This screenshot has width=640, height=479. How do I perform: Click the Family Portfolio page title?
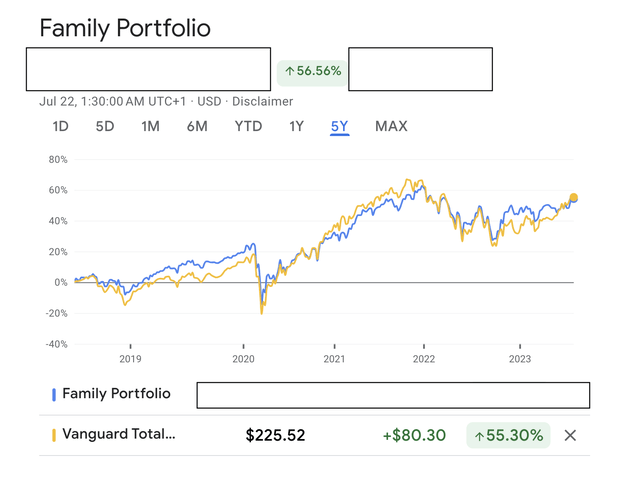pos(125,28)
